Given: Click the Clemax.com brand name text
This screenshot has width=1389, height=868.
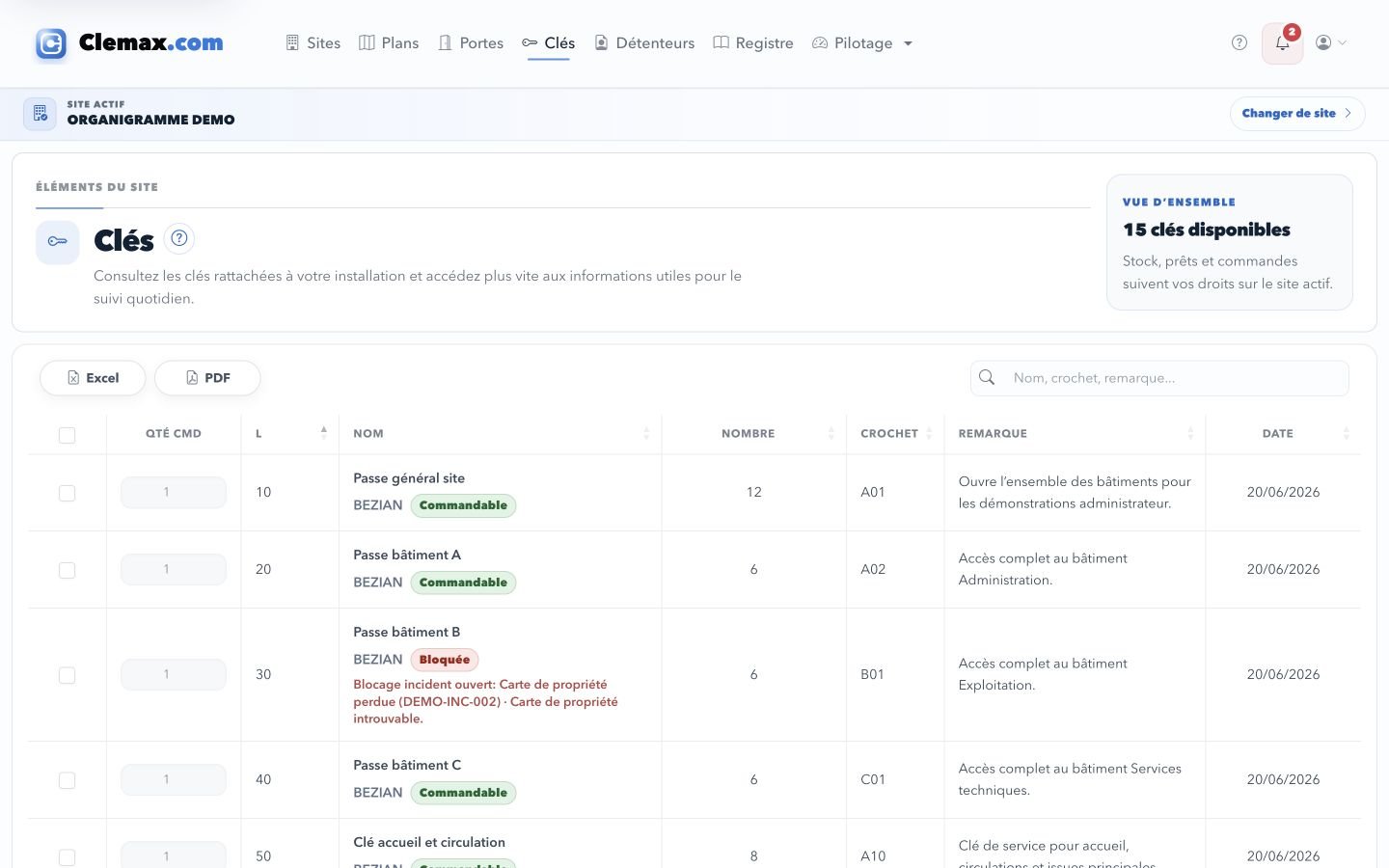Looking at the screenshot, I should coord(151,42).
